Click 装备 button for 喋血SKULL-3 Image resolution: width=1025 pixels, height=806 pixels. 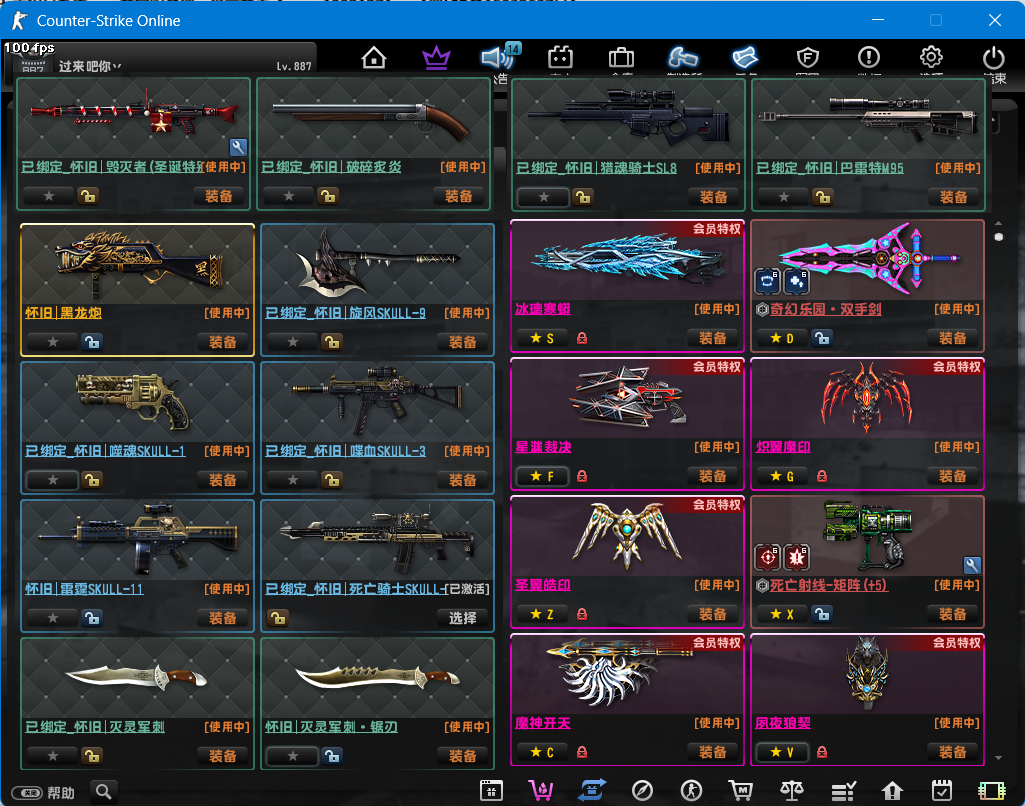click(x=463, y=480)
